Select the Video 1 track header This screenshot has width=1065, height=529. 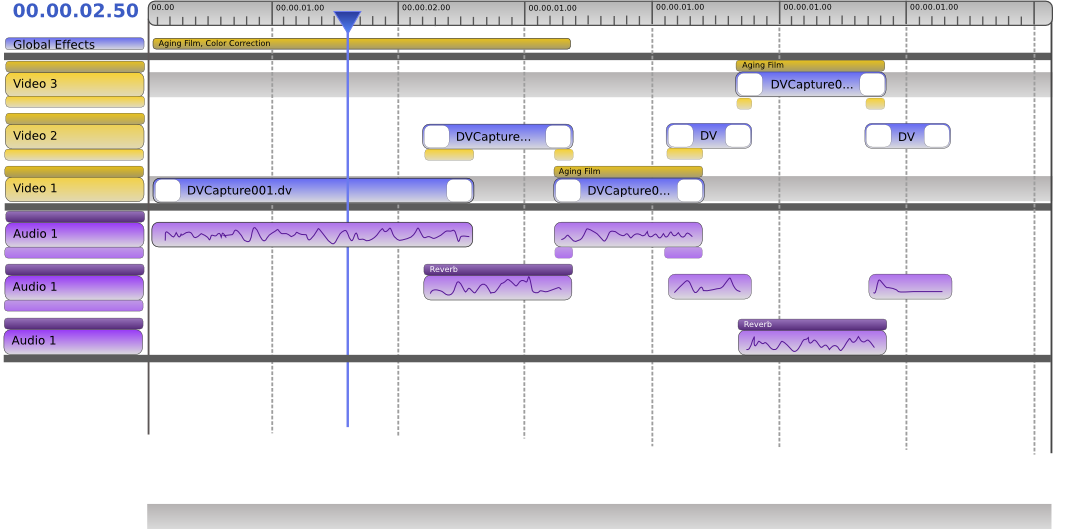(75, 189)
